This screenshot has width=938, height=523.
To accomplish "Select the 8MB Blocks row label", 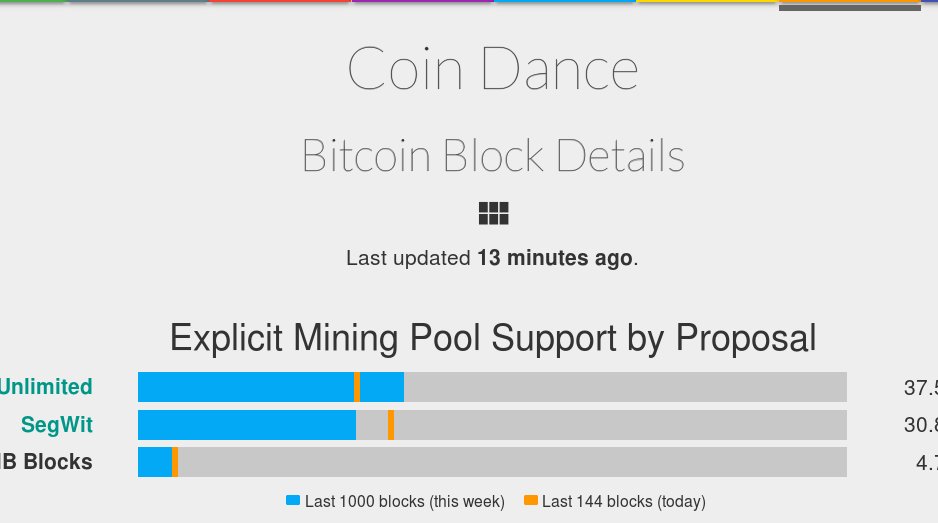I will tap(46, 462).
